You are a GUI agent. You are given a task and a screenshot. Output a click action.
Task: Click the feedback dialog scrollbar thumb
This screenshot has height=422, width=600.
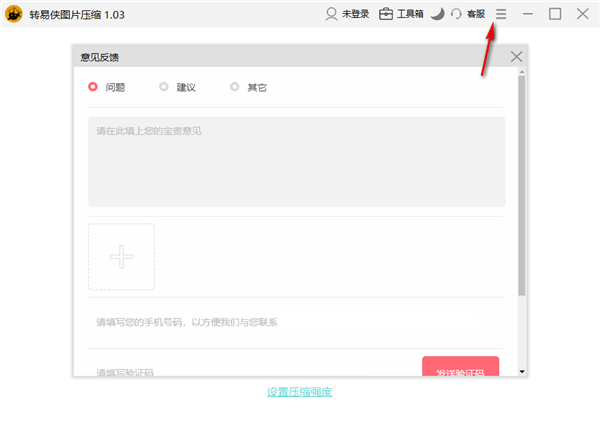[522, 186]
